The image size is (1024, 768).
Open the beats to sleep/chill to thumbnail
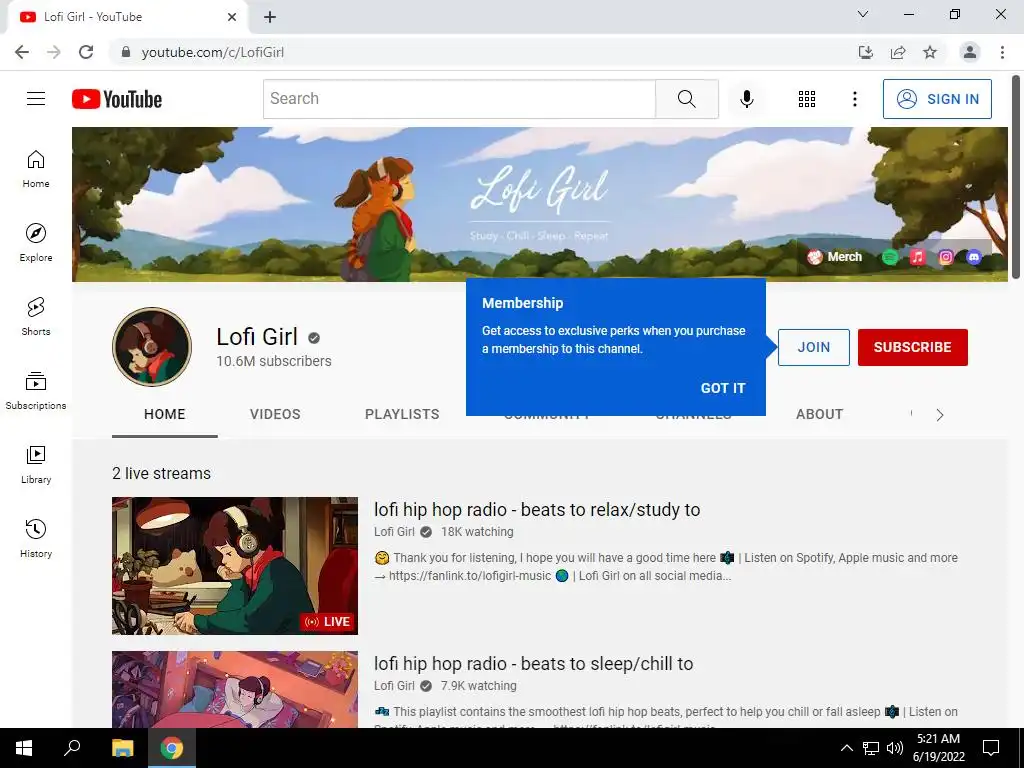click(235, 690)
